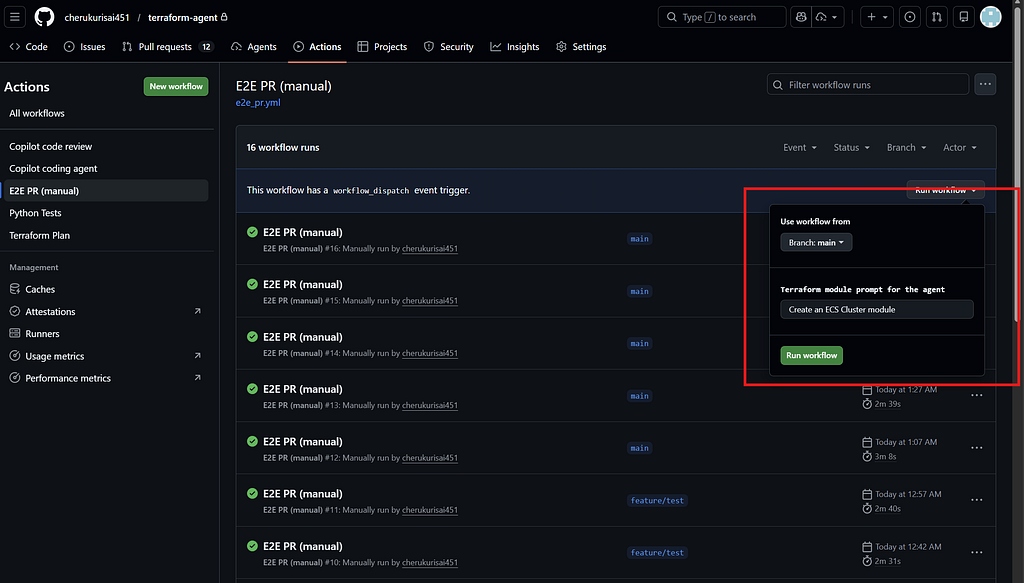Select Copilot coding agent workflow

(x=105, y=168)
